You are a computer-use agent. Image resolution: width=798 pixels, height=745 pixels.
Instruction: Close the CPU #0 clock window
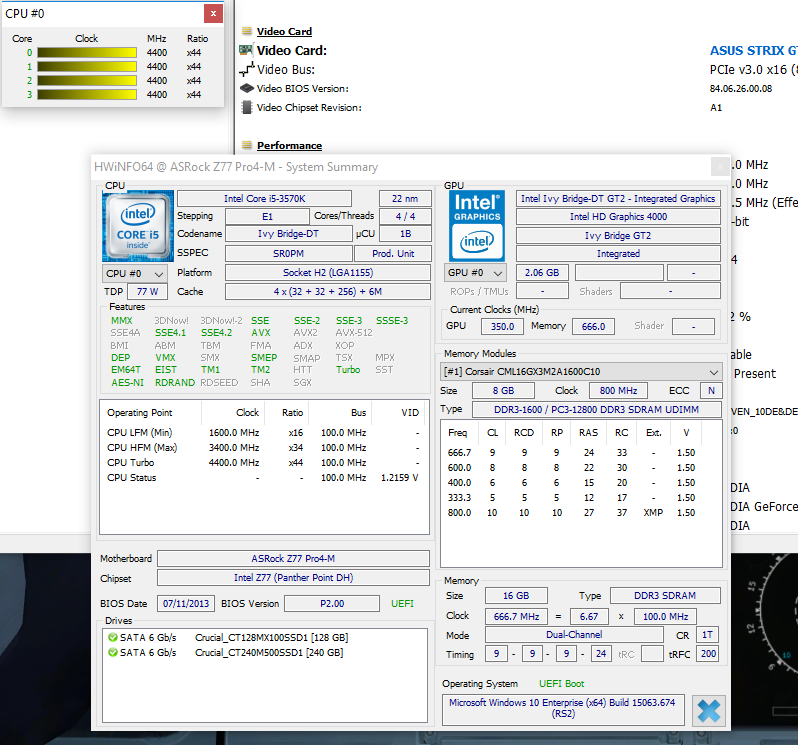[x=213, y=14]
